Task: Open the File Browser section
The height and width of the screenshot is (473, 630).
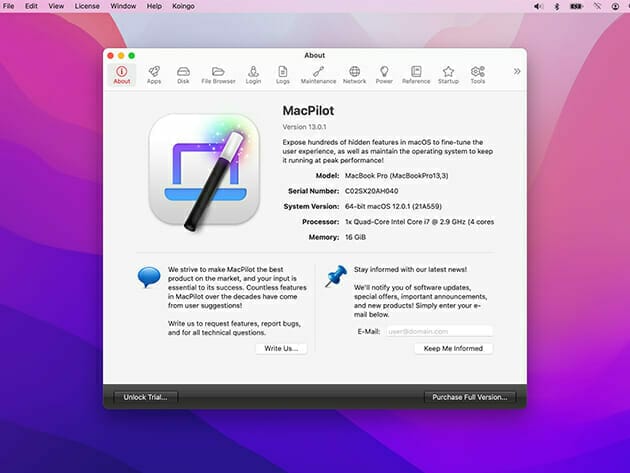Action: [x=218, y=75]
